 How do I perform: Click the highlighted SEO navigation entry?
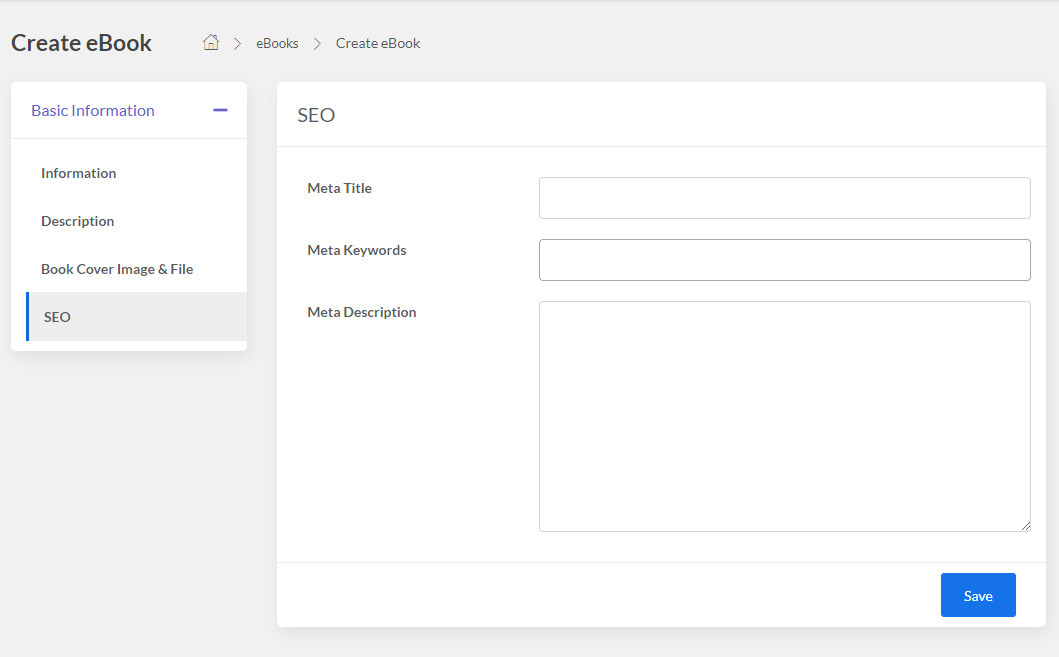(57, 317)
